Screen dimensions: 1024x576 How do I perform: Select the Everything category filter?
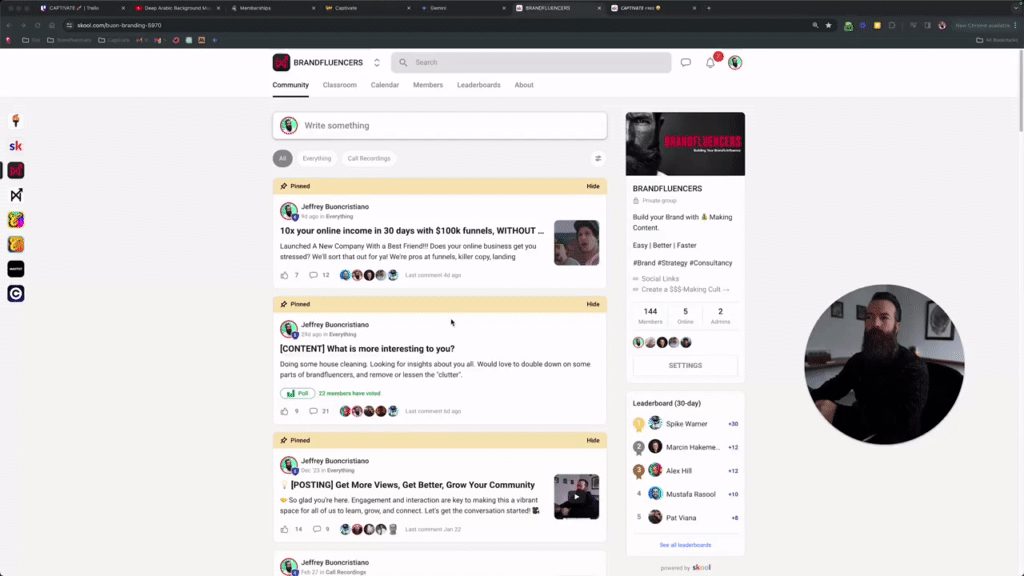pos(317,158)
